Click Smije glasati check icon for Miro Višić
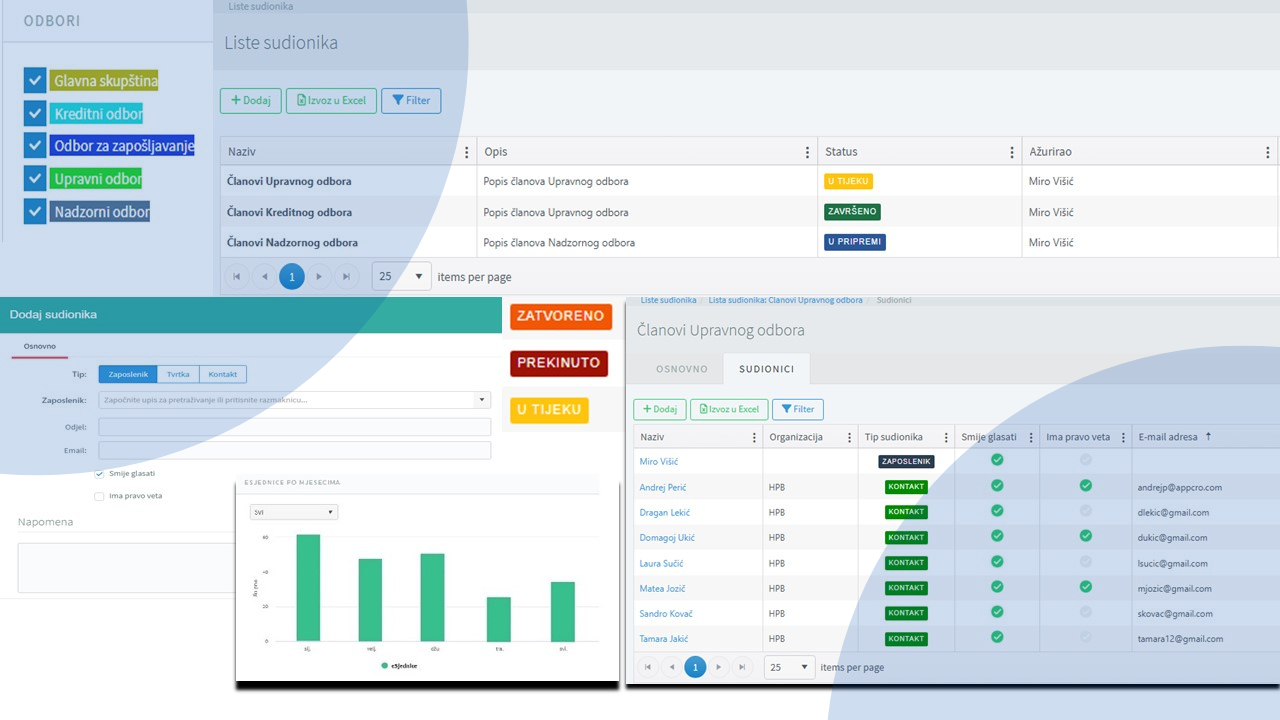The height and width of the screenshot is (720, 1280). (x=997, y=460)
